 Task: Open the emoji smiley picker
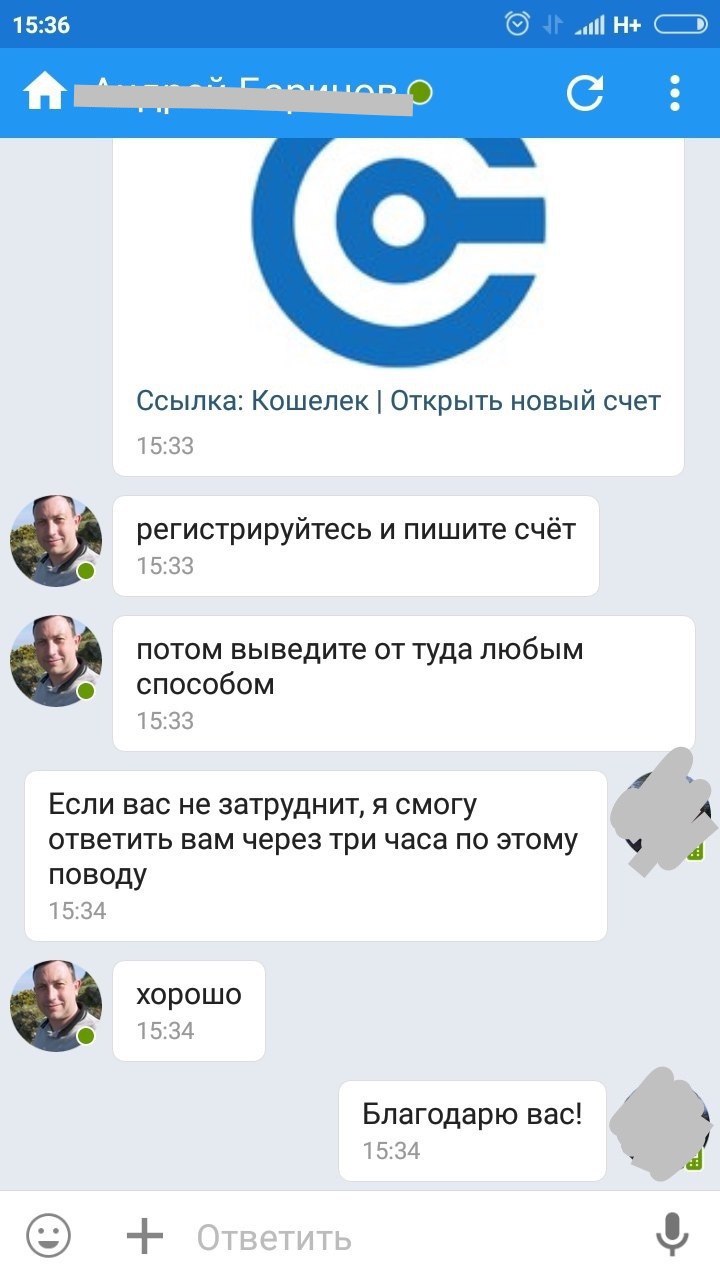coord(48,1237)
